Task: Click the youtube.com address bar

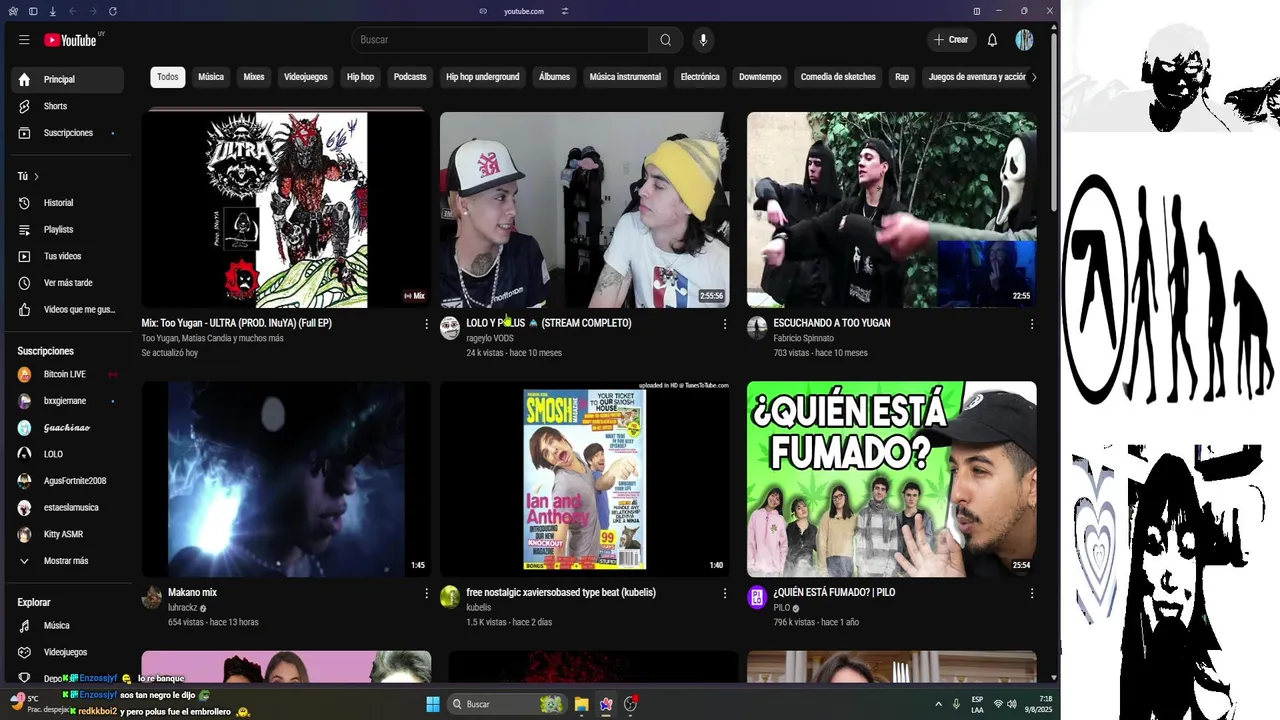Action: click(524, 11)
